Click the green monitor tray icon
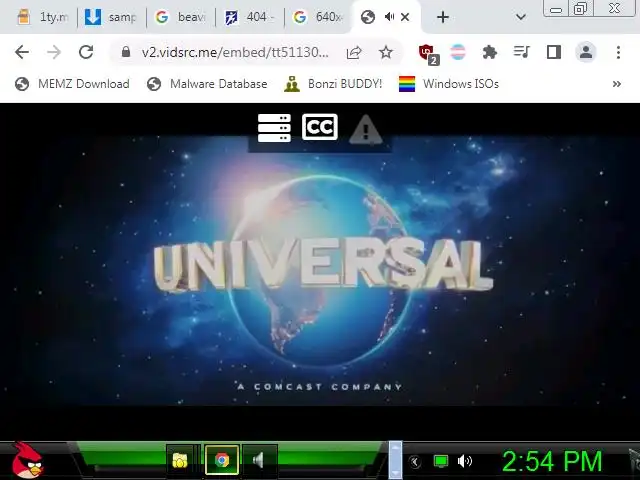Screen dimensions: 640x480 tap(440, 461)
